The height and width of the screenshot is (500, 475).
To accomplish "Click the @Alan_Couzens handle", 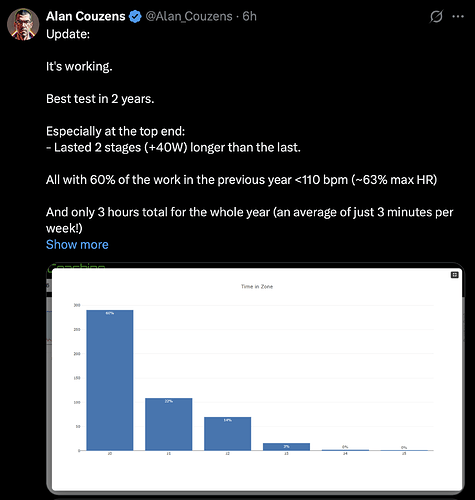I will tap(189, 16).
